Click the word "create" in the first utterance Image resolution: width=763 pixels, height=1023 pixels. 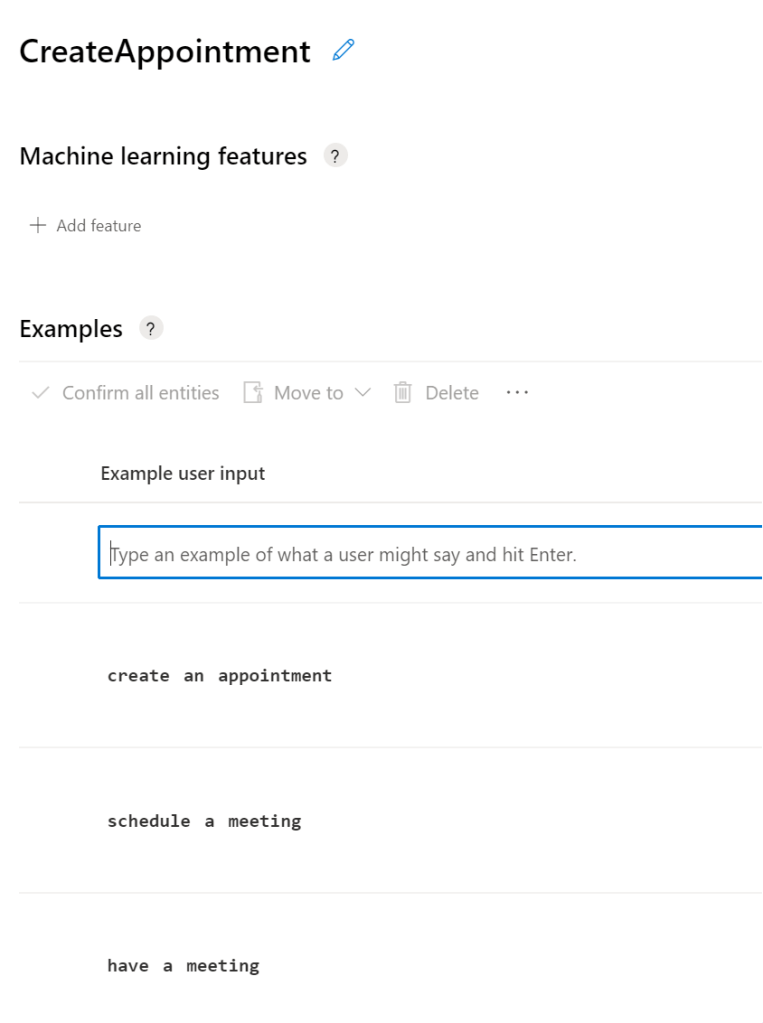138,676
